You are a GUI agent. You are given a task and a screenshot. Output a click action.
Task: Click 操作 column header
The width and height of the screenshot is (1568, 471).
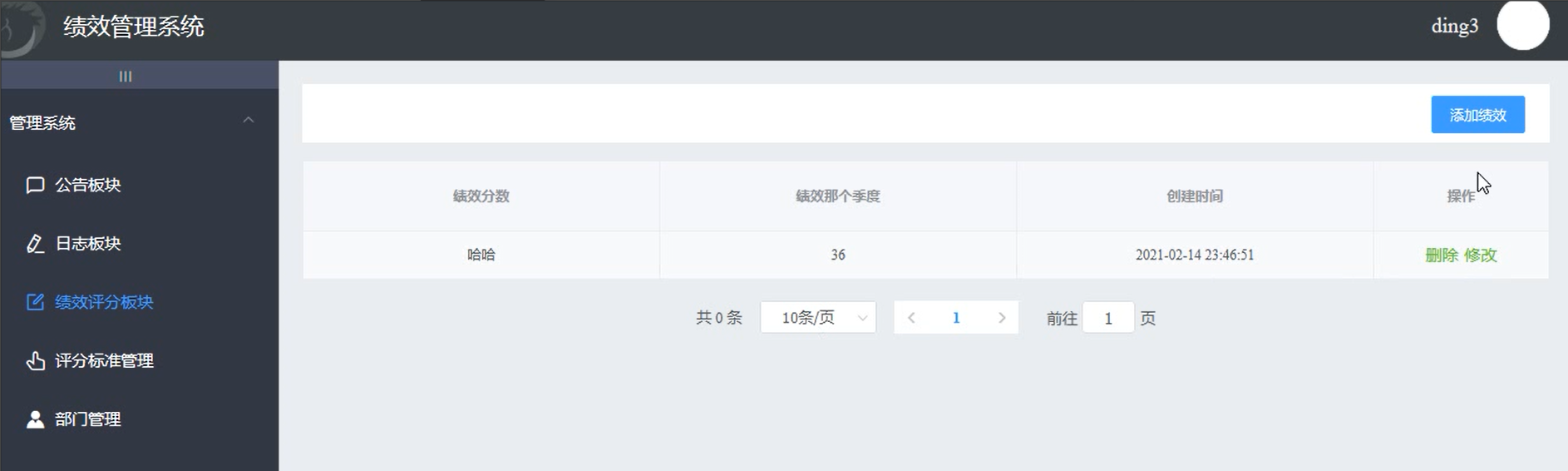point(1461,196)
